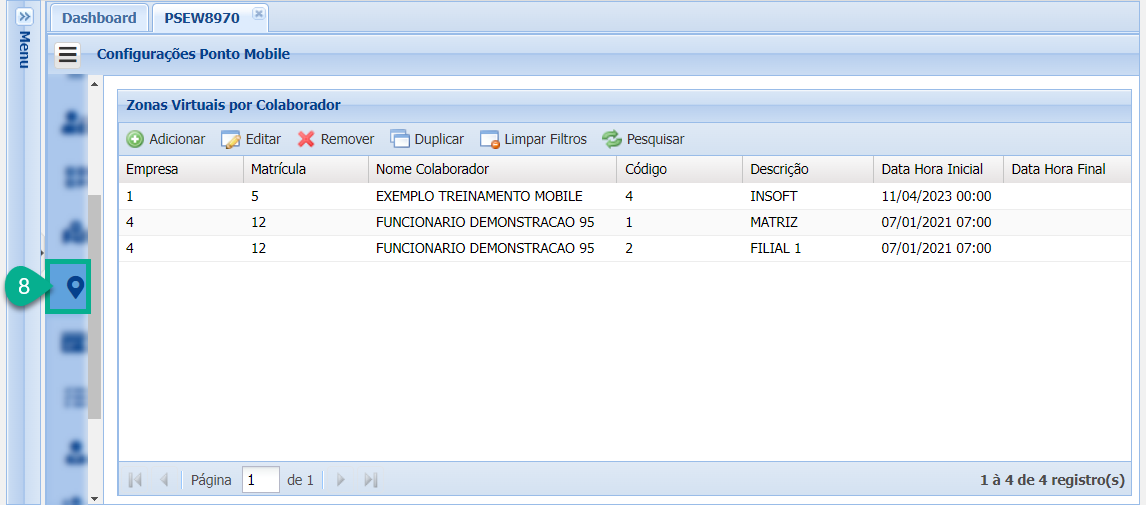This screenshot has height=505, width=1146.
Task: Close the PSEW8970 tab
Action: pos(258,13)
